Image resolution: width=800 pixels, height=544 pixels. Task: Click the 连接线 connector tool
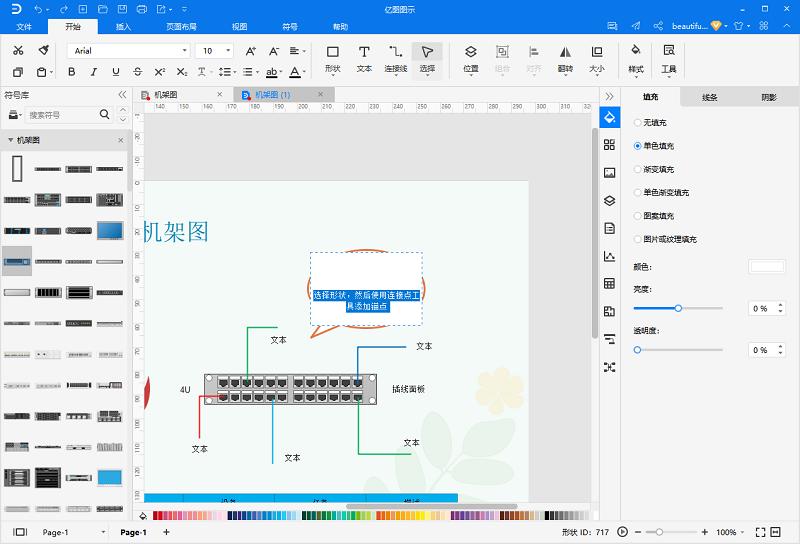(x=396, y=58)
